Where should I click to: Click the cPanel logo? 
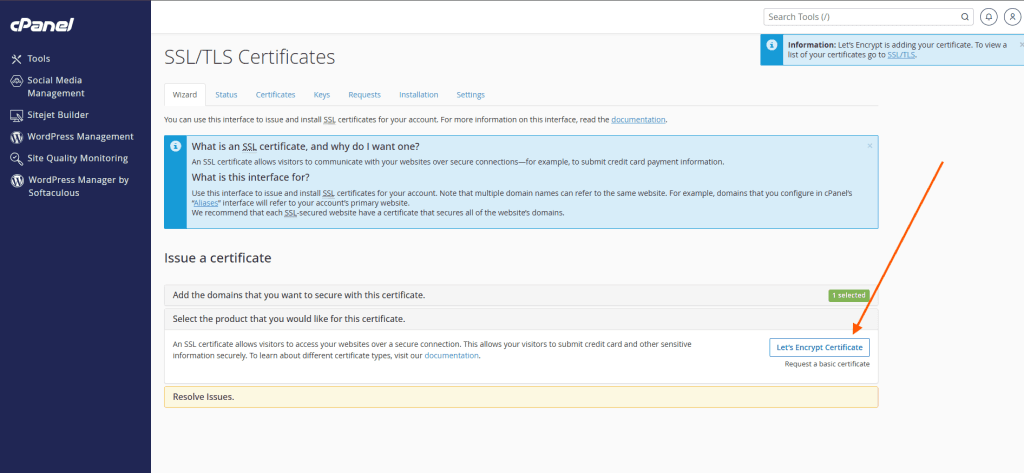42,25
